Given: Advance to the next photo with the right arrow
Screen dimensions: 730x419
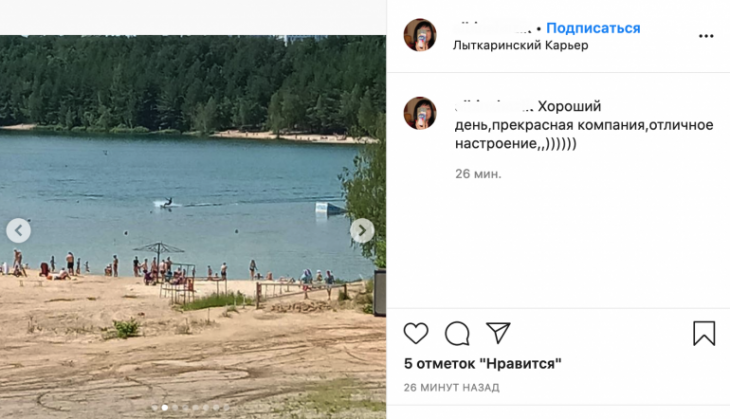Looking at the screenshot, I should [x=362, y=230].
